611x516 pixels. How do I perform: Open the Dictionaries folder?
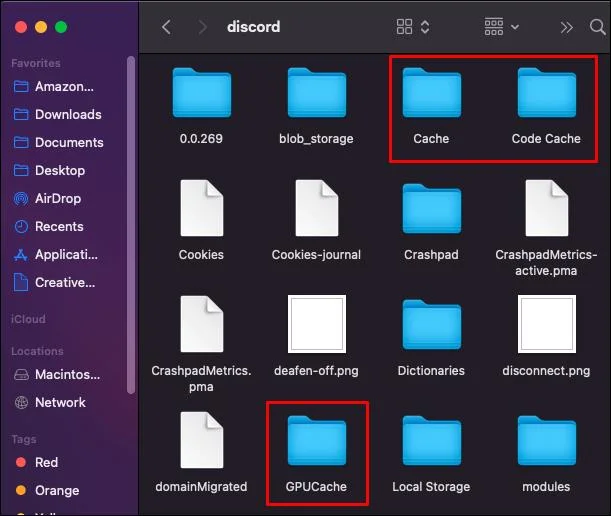[431, 324]
